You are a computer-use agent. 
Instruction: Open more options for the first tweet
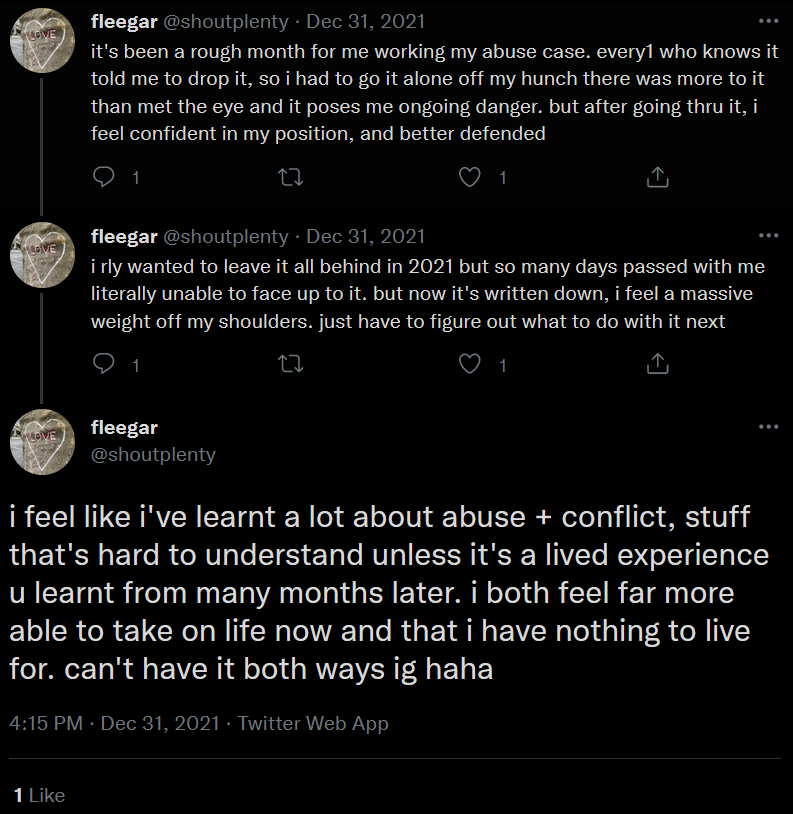[768, 20]
